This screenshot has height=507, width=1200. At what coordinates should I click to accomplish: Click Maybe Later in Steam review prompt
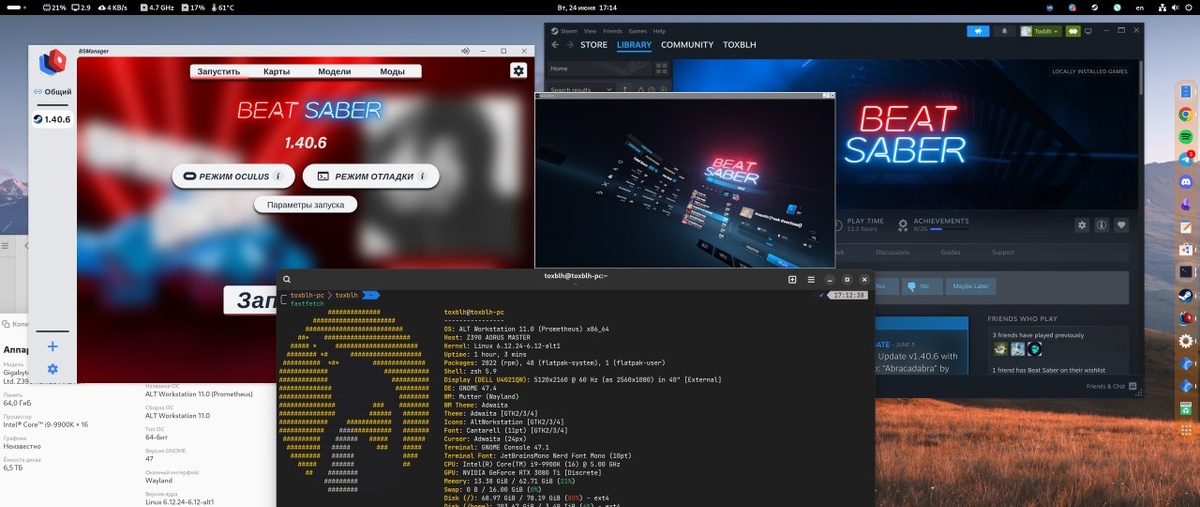point(969,286)
